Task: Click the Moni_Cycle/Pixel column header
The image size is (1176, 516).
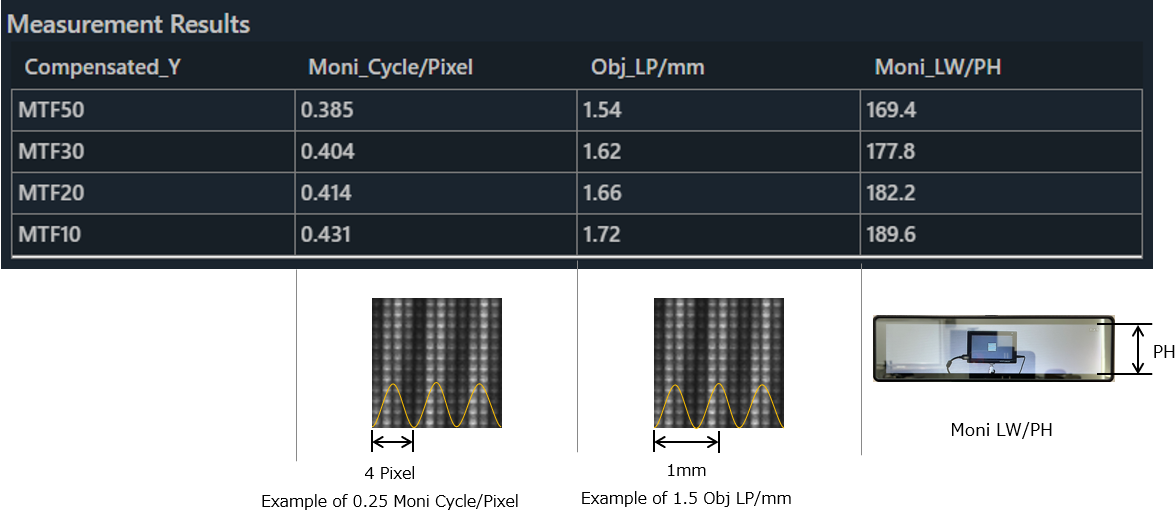Action: click(x=391, y=68)
